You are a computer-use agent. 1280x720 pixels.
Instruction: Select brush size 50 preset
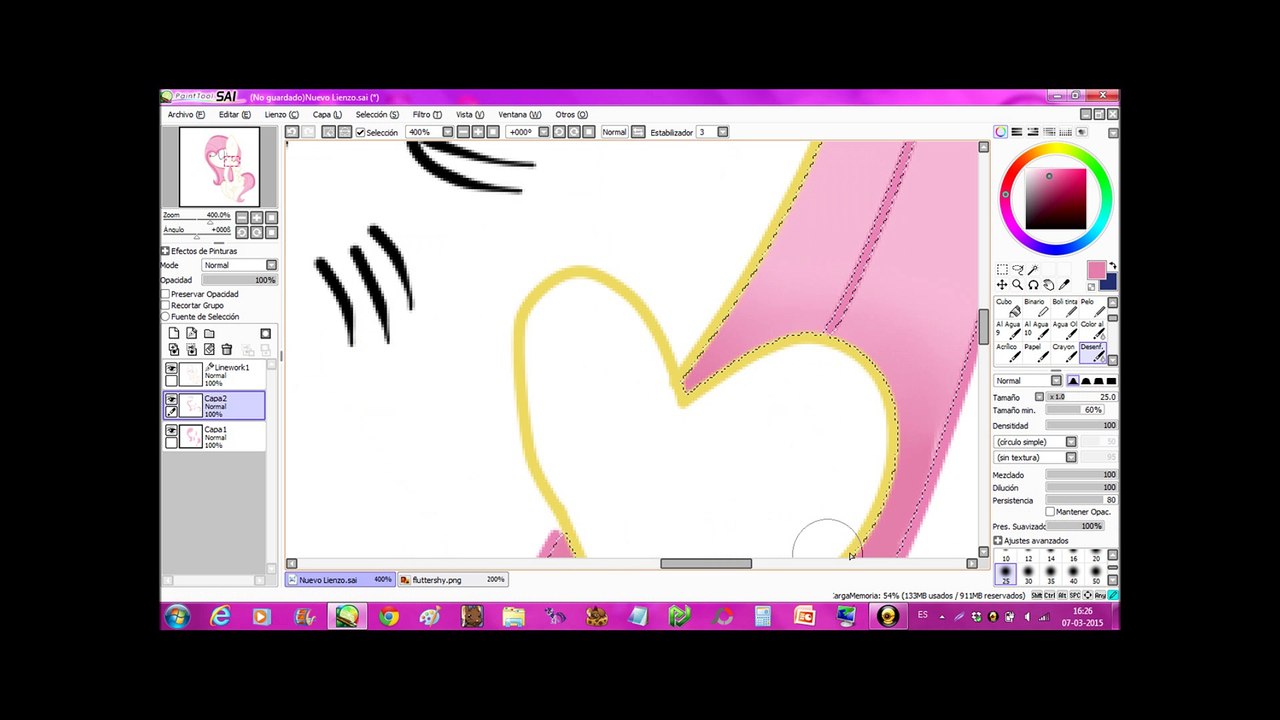coord(1096,574)
